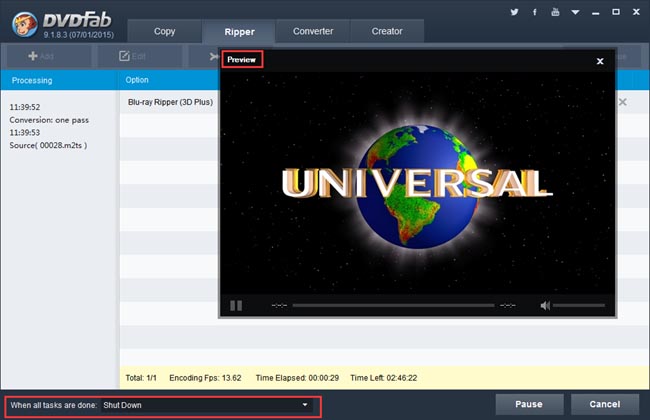Click the preview playback progress bar

click(393, 306)
